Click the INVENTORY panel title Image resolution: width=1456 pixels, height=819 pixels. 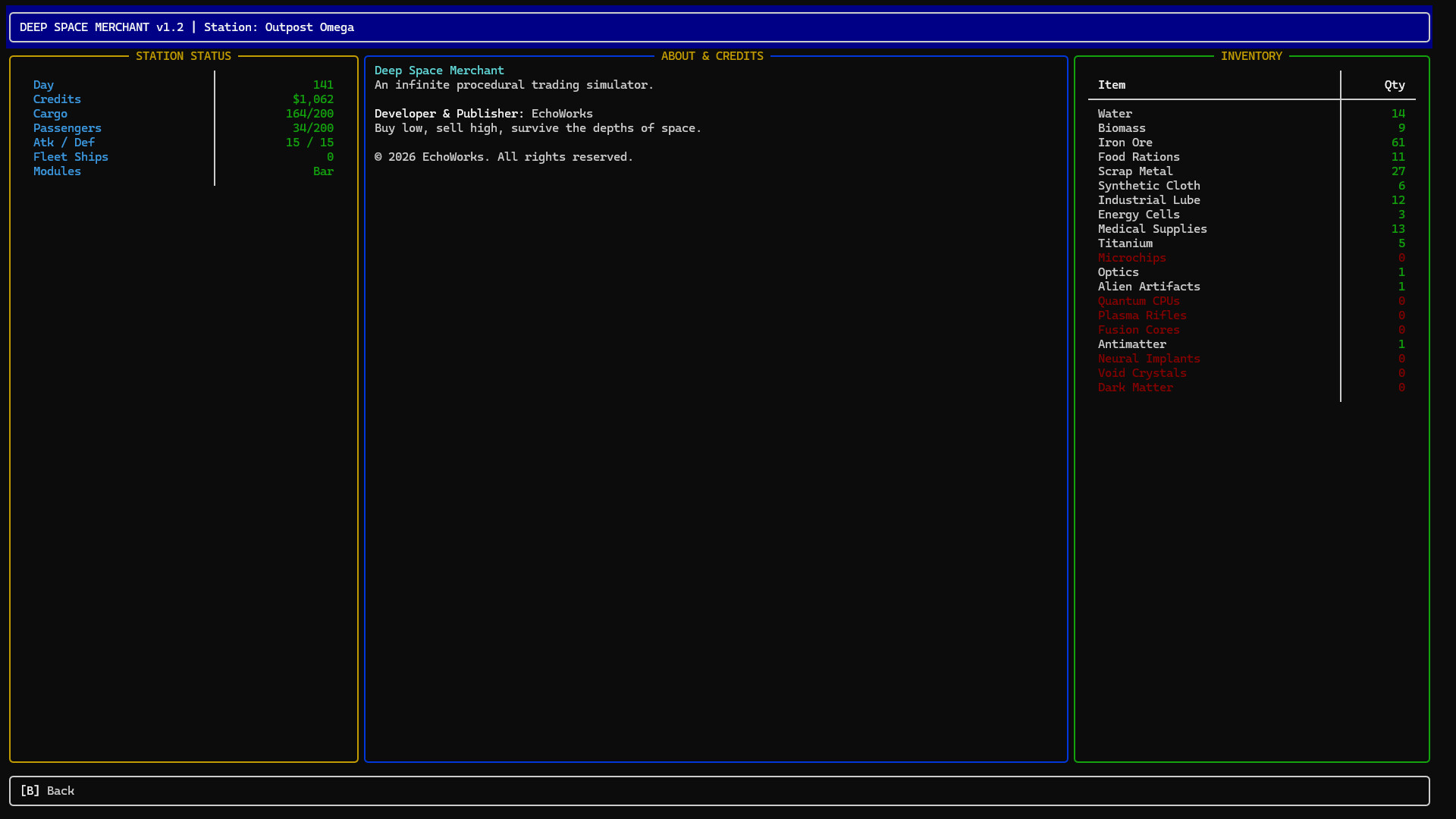tap(1250, 56)
